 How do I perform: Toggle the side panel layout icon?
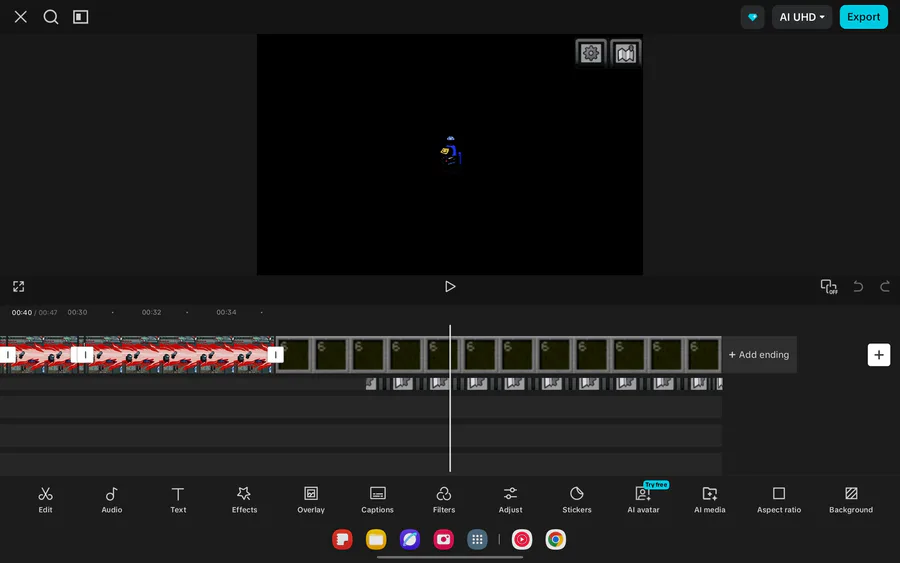(x=80, y=17)
